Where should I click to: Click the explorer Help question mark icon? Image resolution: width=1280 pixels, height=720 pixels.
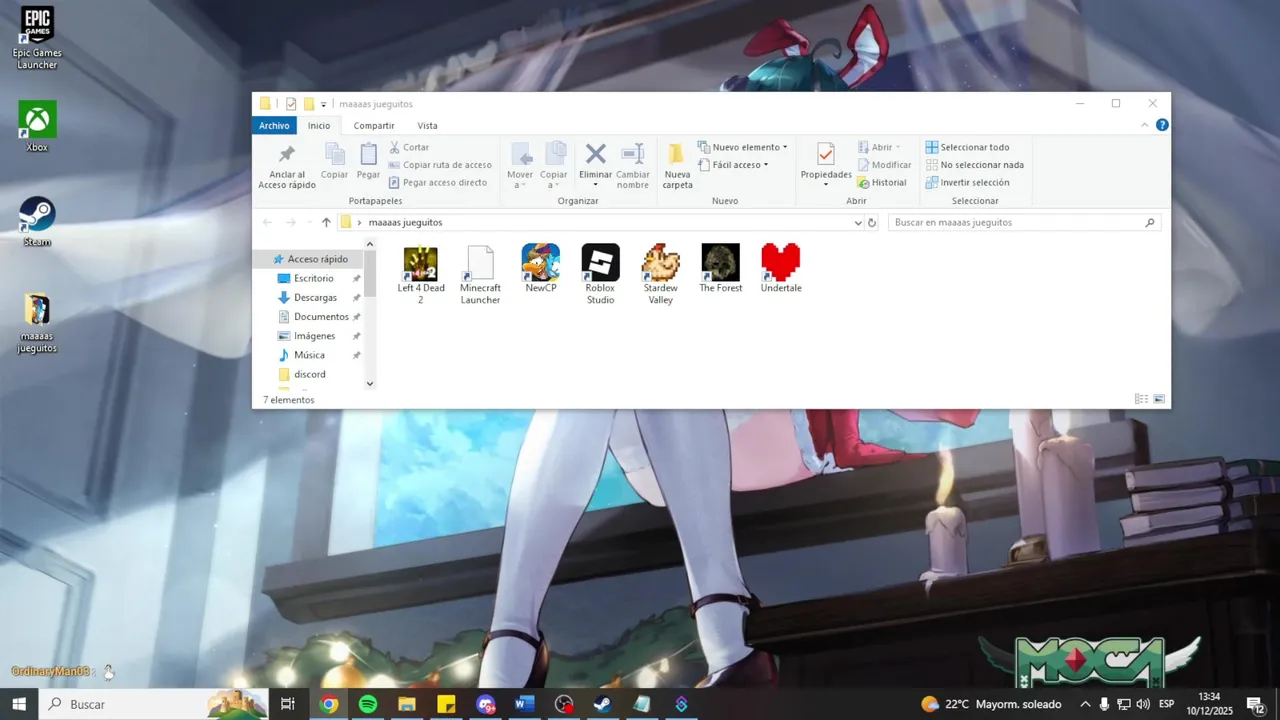1162,125
